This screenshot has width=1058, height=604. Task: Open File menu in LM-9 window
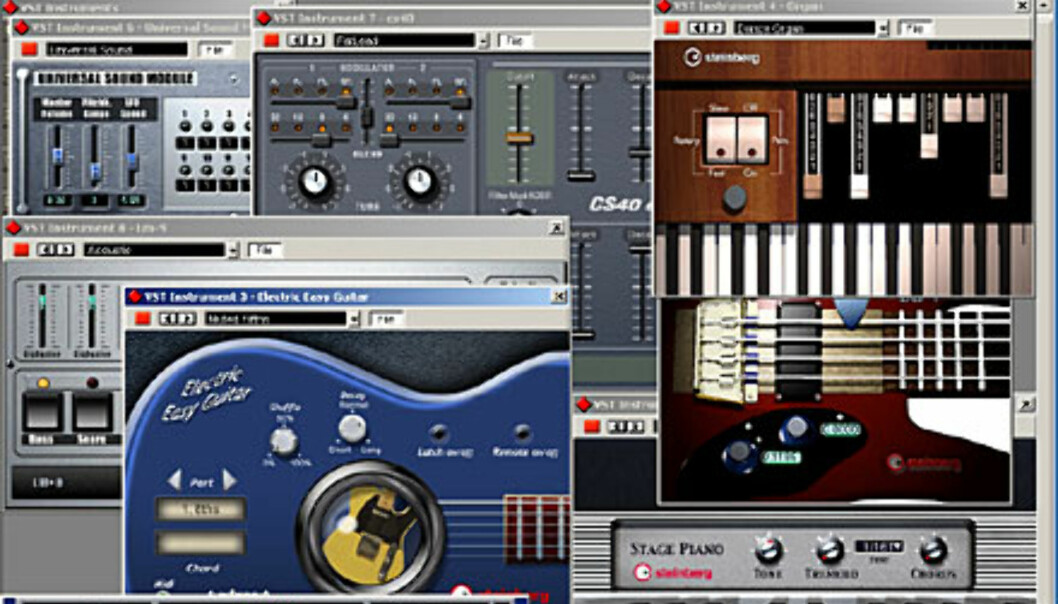(x=264, y=250)
